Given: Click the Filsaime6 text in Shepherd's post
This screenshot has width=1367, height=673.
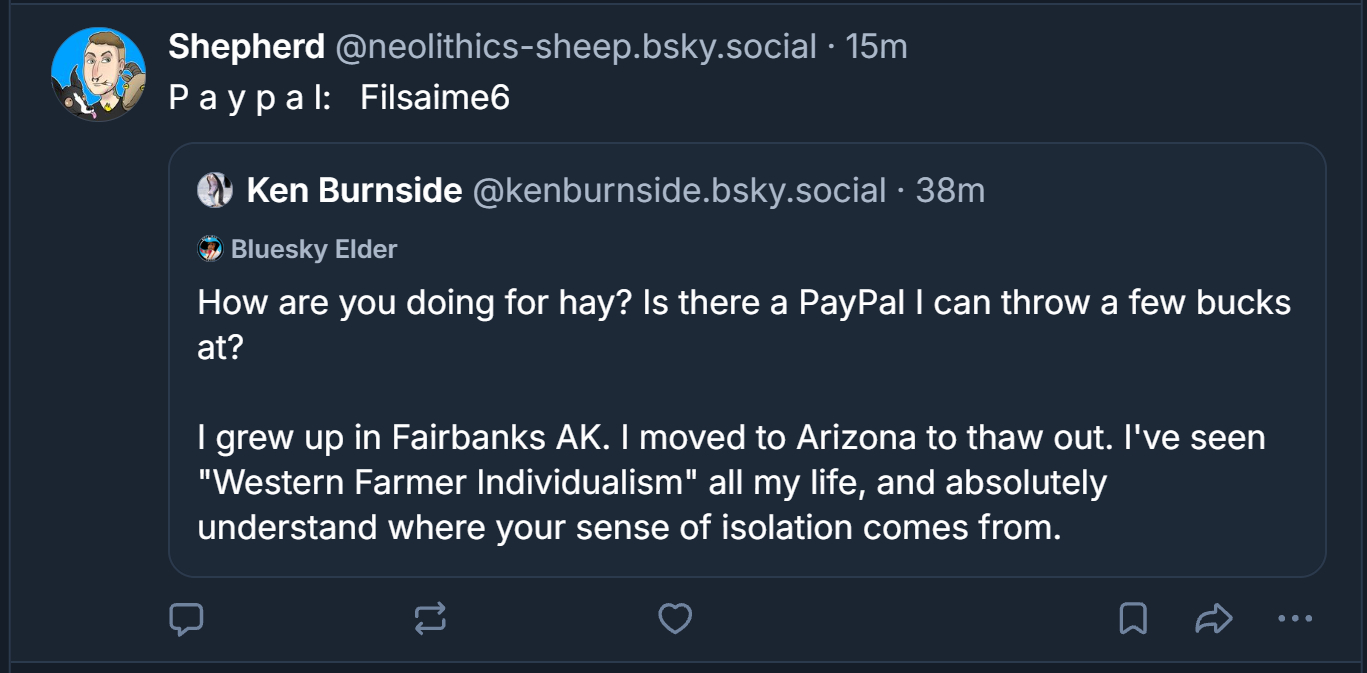Looking at the screenshot, I should 435,98.
